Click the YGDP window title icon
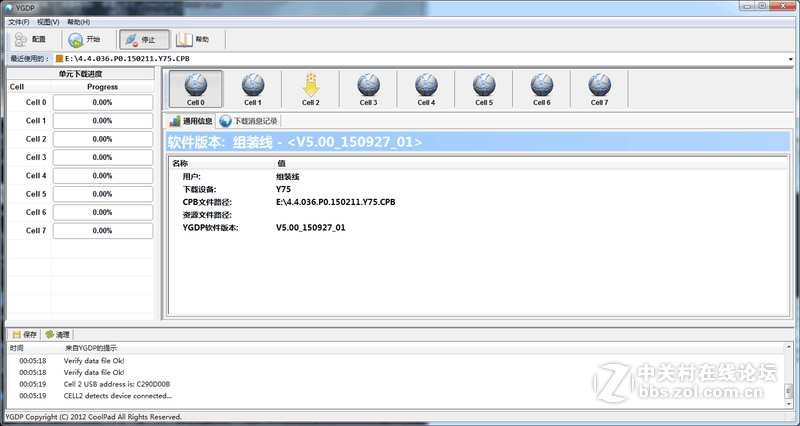 [x=8, y=8]
